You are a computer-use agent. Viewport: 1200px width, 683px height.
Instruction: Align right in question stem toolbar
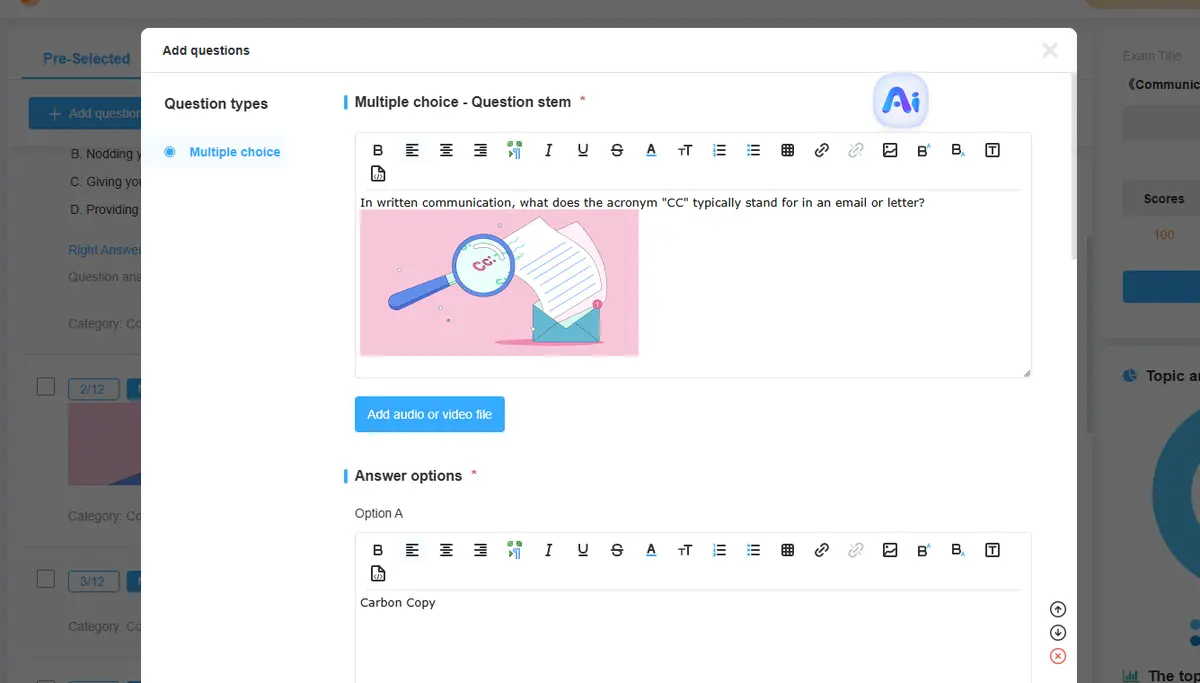(480, 150)
